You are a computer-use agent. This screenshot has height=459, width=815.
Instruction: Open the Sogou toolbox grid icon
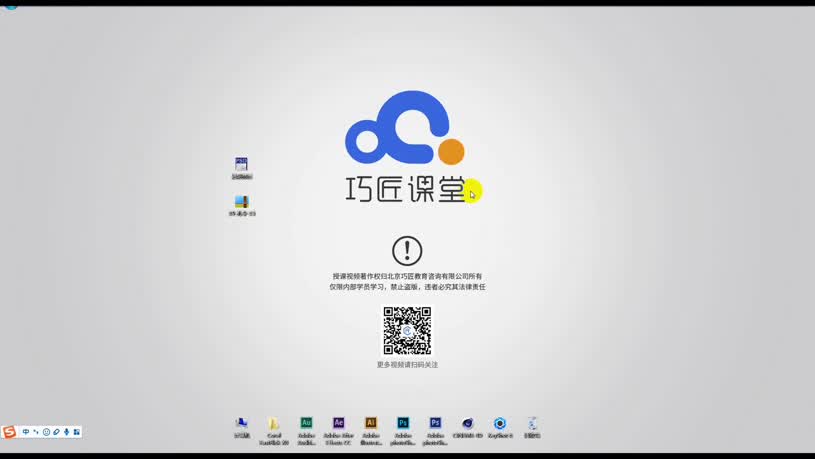coord(76,431)
